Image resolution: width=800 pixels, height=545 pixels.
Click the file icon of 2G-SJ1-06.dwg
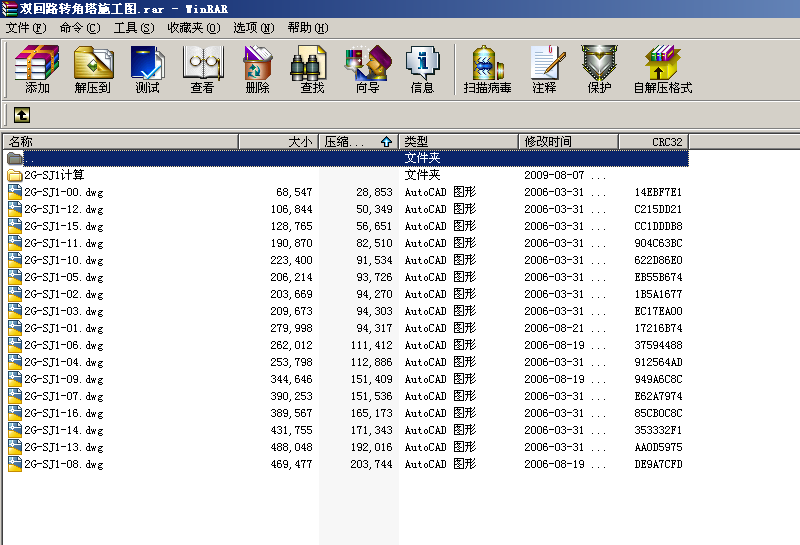coord(15,345)
